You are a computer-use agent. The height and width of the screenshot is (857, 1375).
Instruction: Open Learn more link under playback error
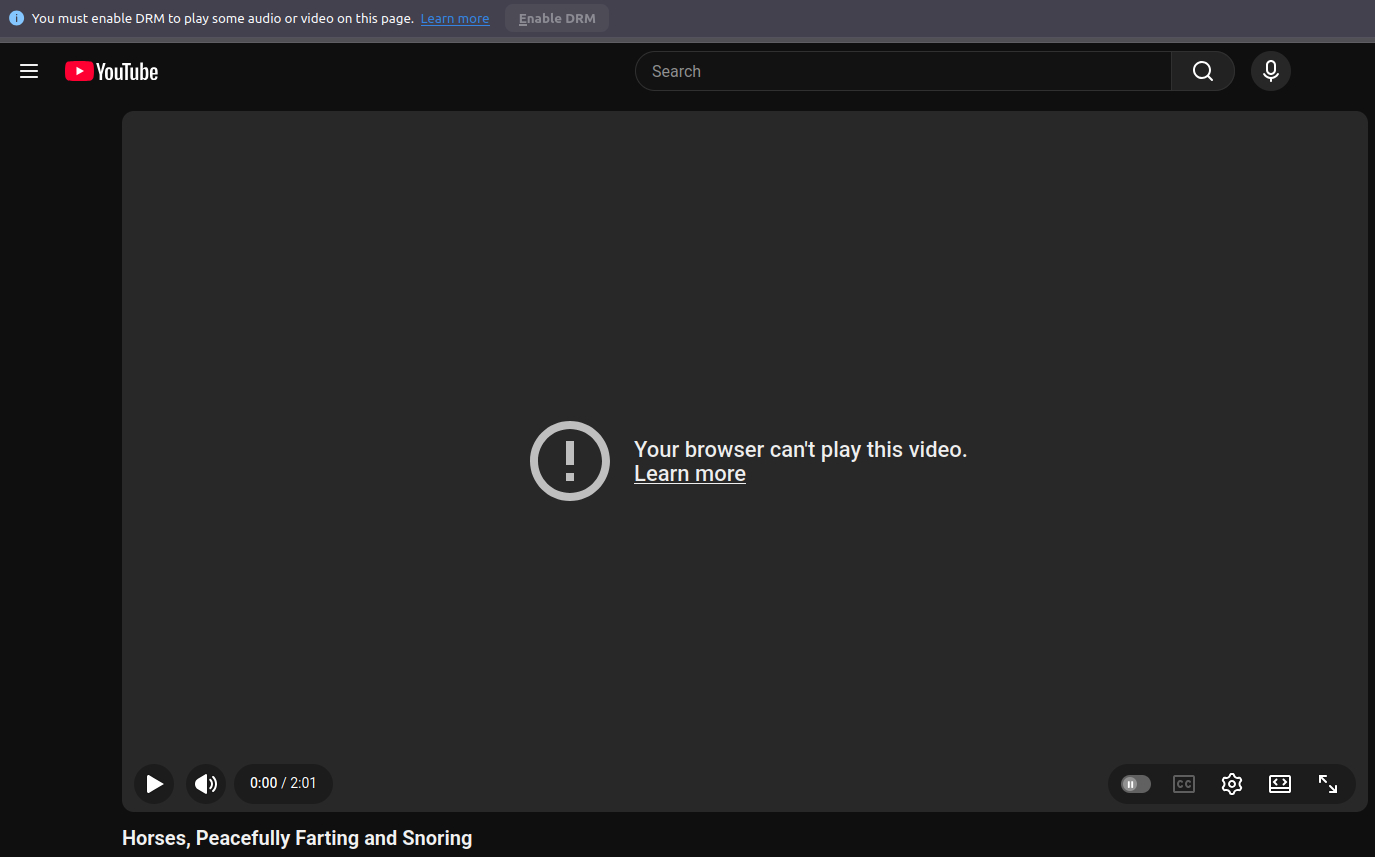tap(690, 474)
